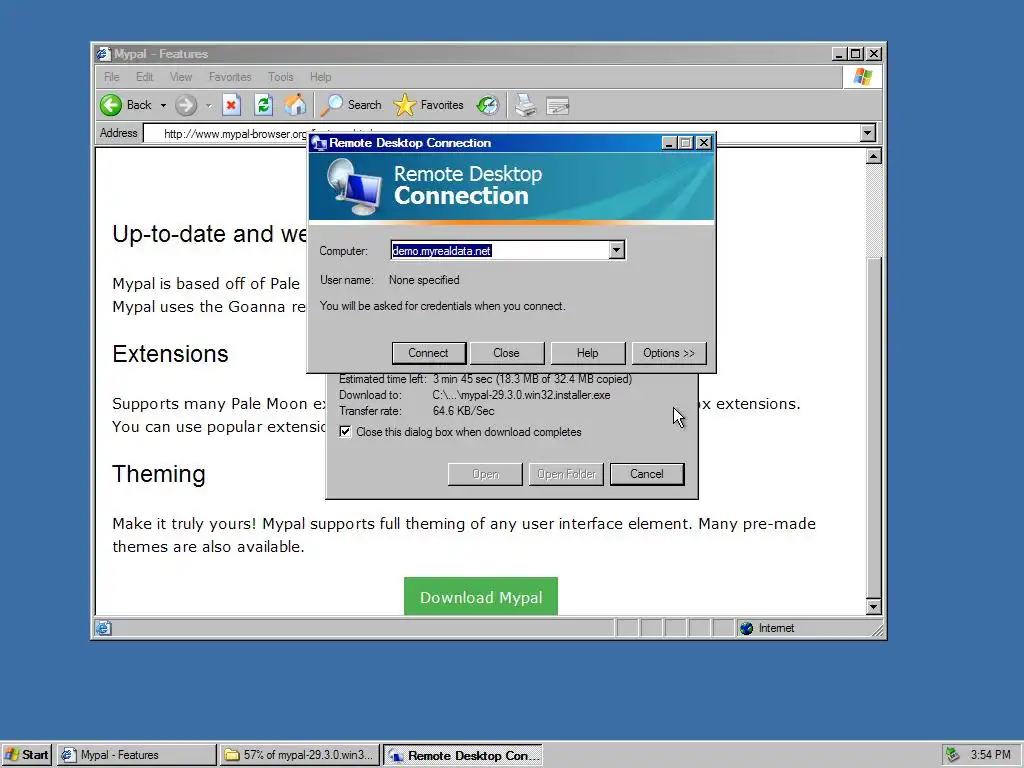Click the Refresh page icon

click(263, 105)
